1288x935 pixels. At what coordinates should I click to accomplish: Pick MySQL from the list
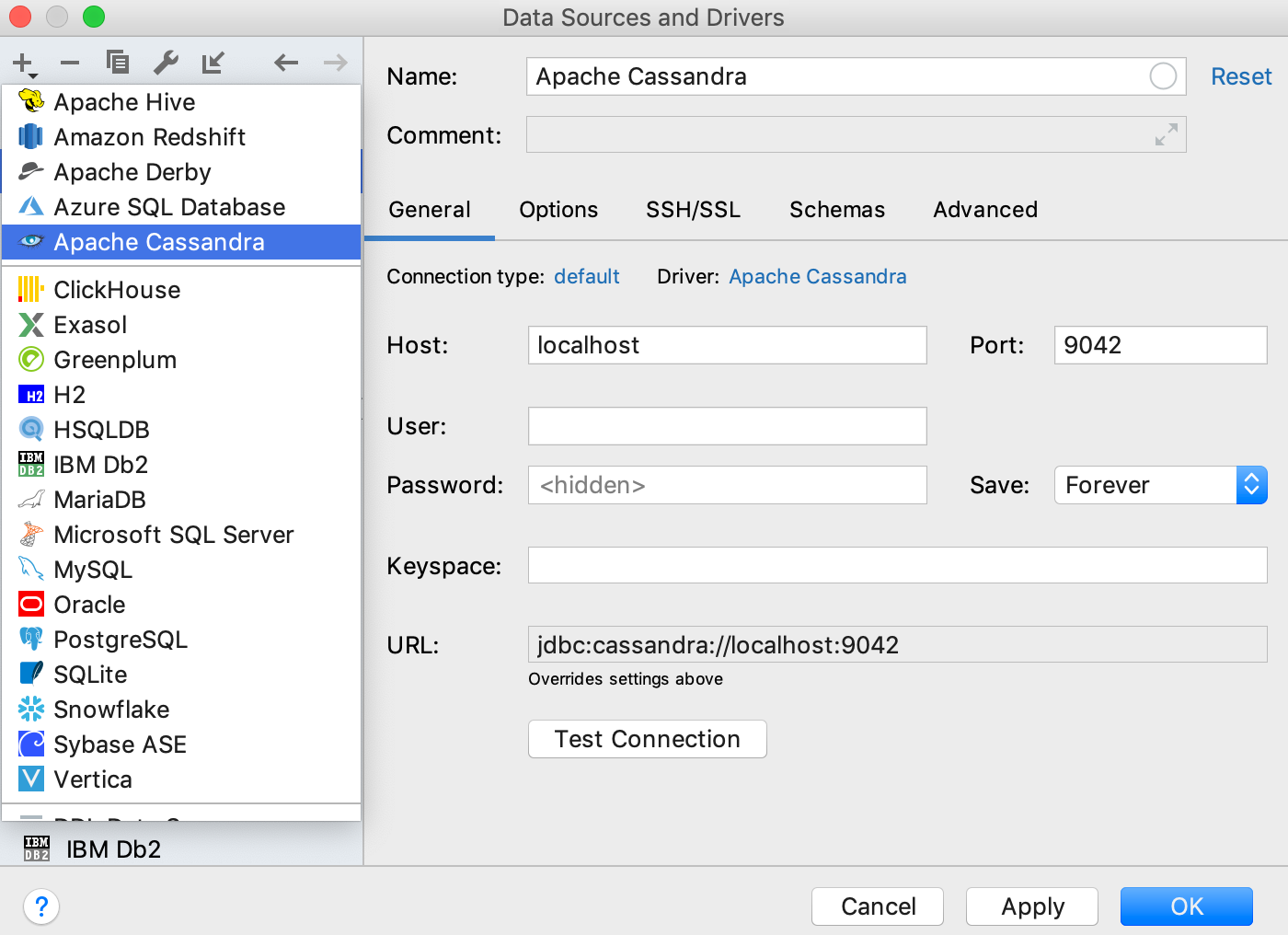point(181,570)
